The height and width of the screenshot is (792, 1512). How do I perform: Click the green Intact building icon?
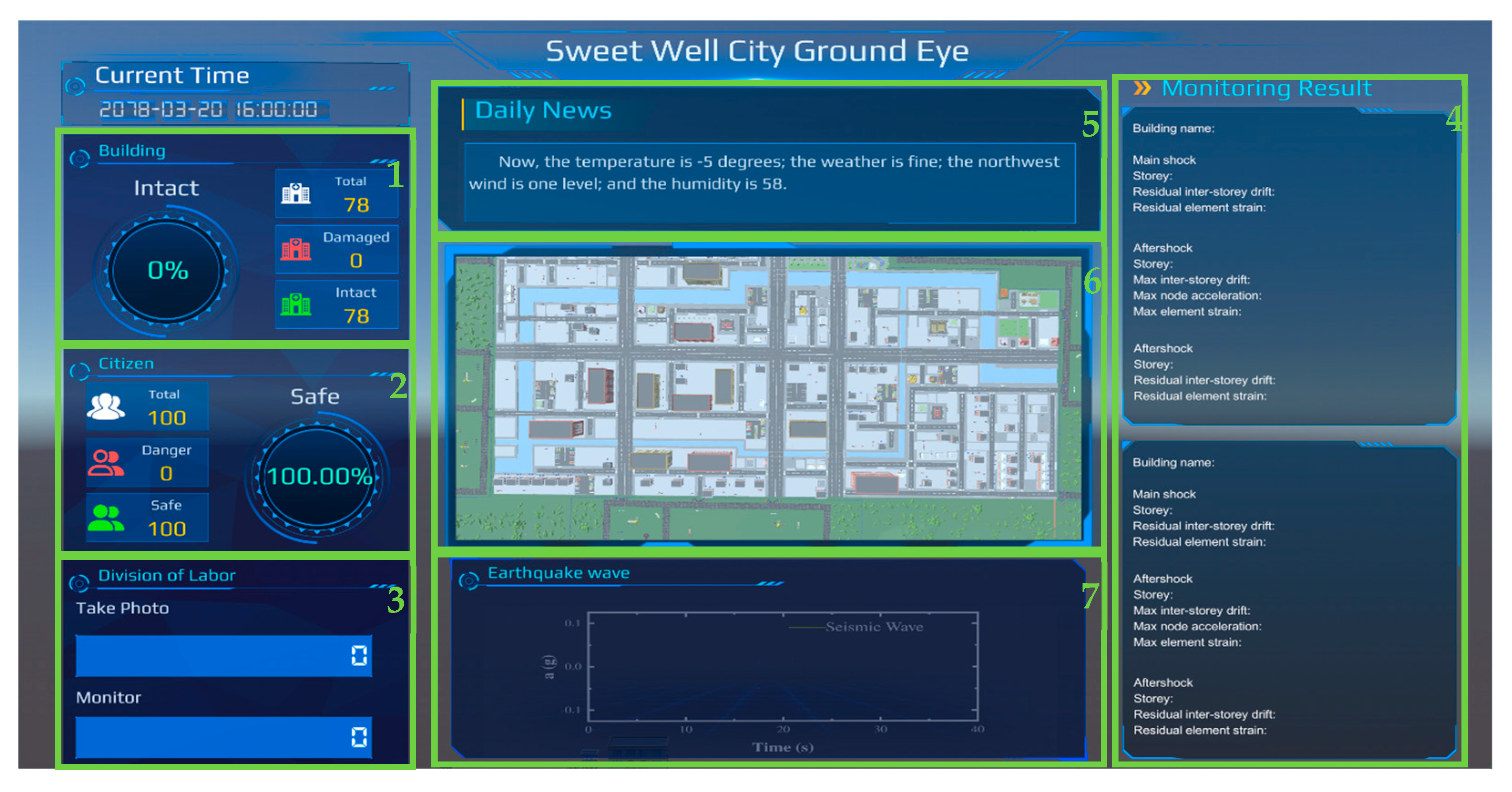coord(295,304)
